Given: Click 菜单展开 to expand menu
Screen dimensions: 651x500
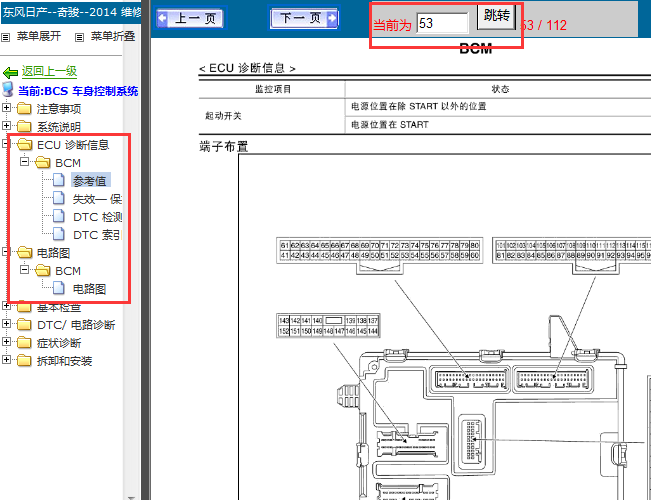Looking at the screenshot, I should coord(39,36).
